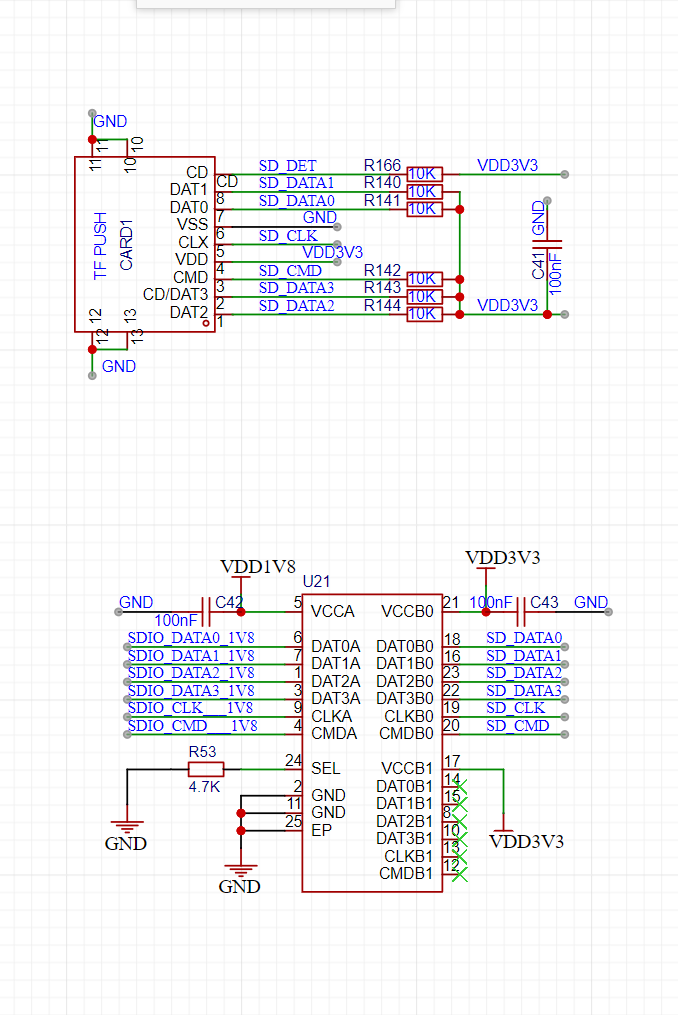Click the SD_DATA1 net label beside R140

click(297, 183)
